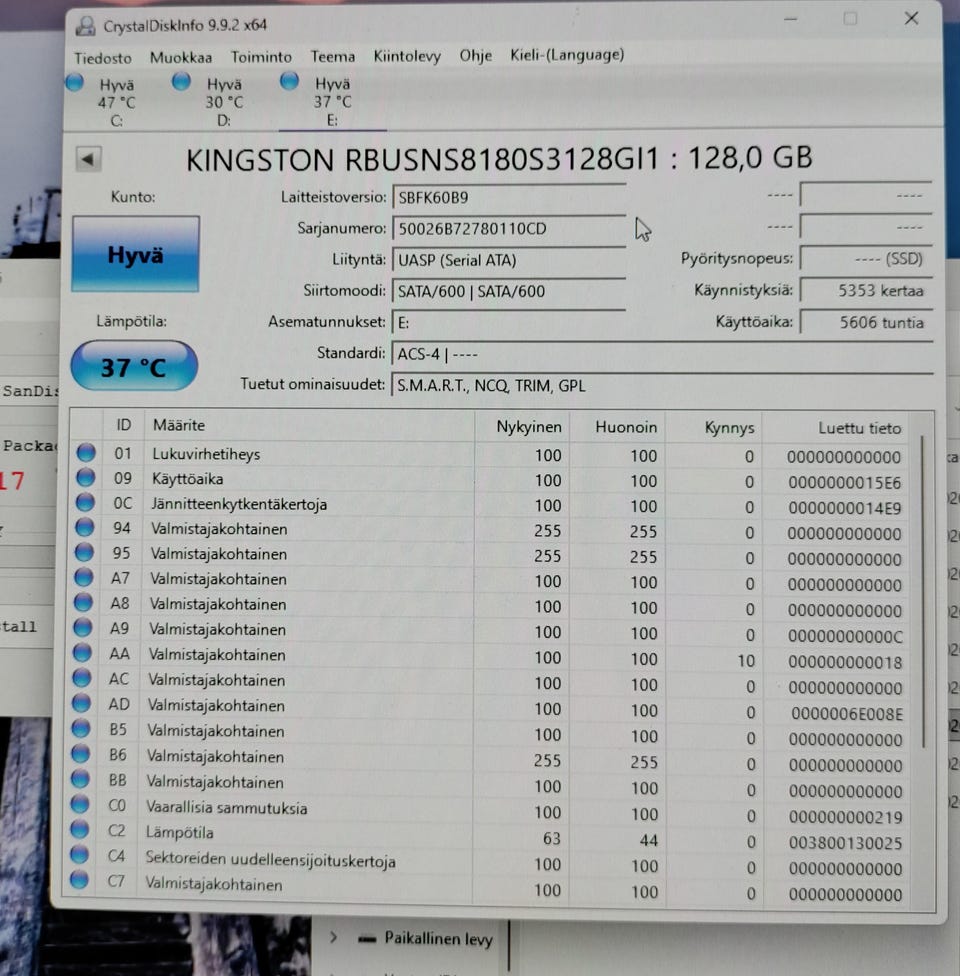Select Paikallinen levy in background window
Screen dimensions: 960x976
438,939
